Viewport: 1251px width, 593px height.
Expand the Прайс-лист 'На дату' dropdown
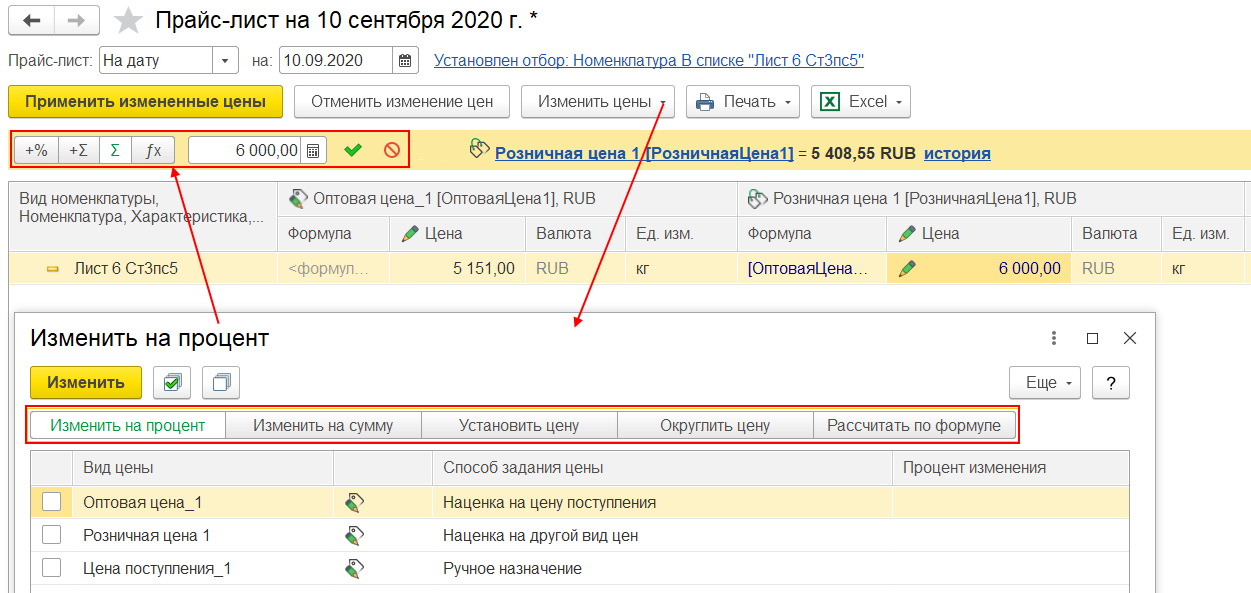click(225, 60)
